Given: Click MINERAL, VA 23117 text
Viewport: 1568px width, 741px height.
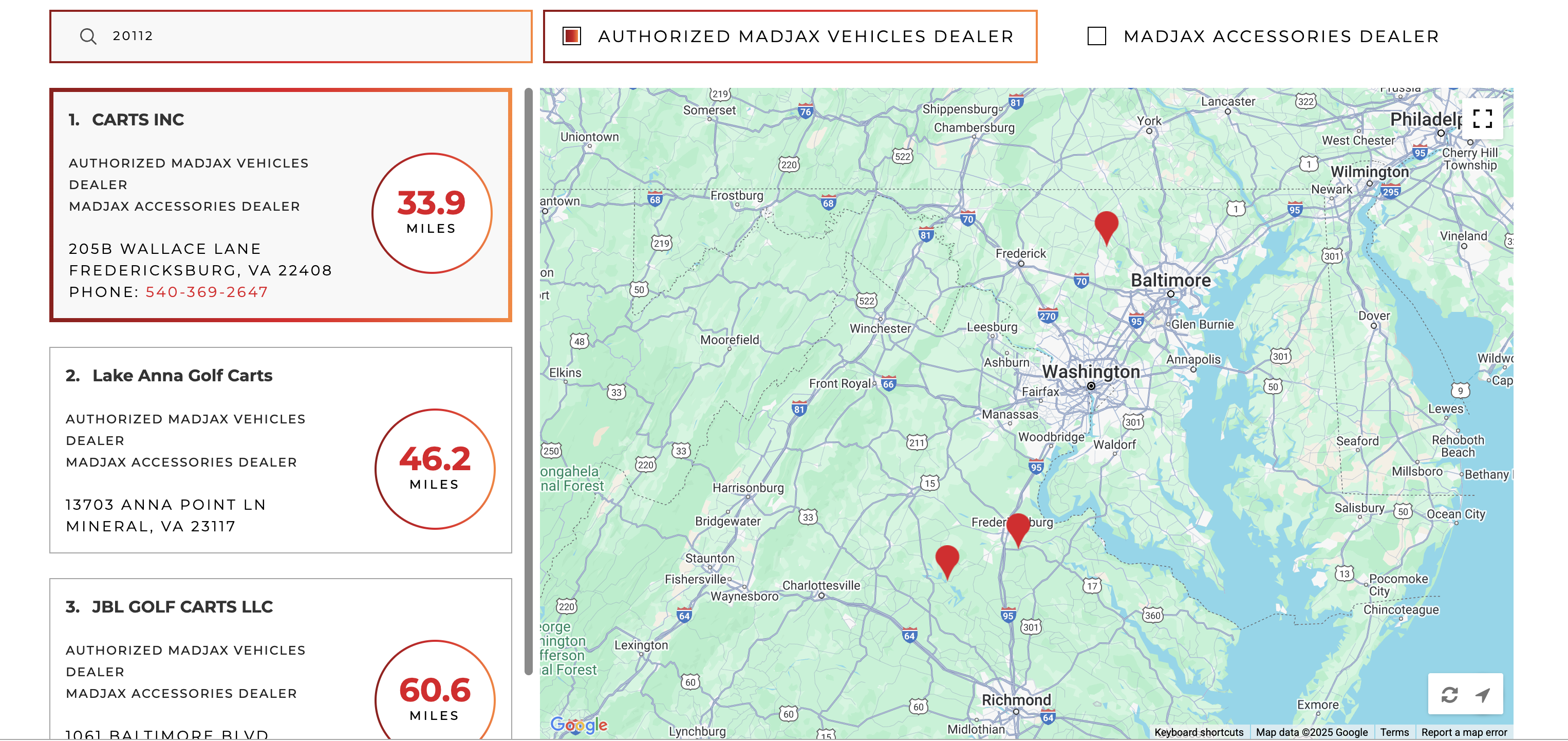Looking at the screenshot, I should (151, 526).
